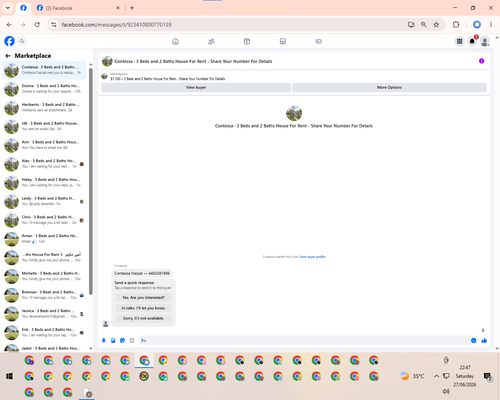500x400 pixels.
Task: Switch to the '(3) Facebook' tab
Action: coord(78,8)
